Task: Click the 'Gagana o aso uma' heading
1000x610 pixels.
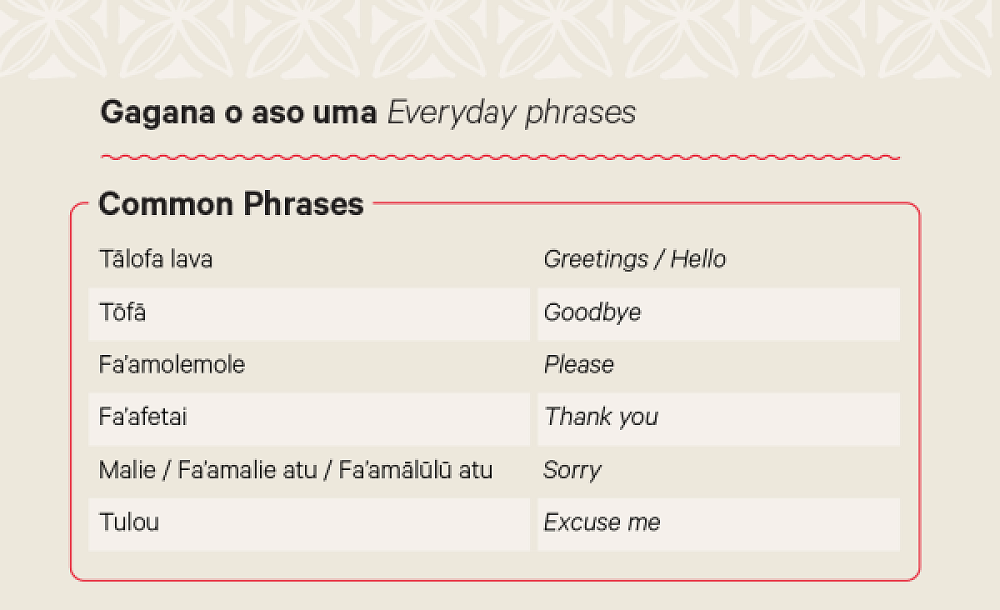Action: (238, 113)
